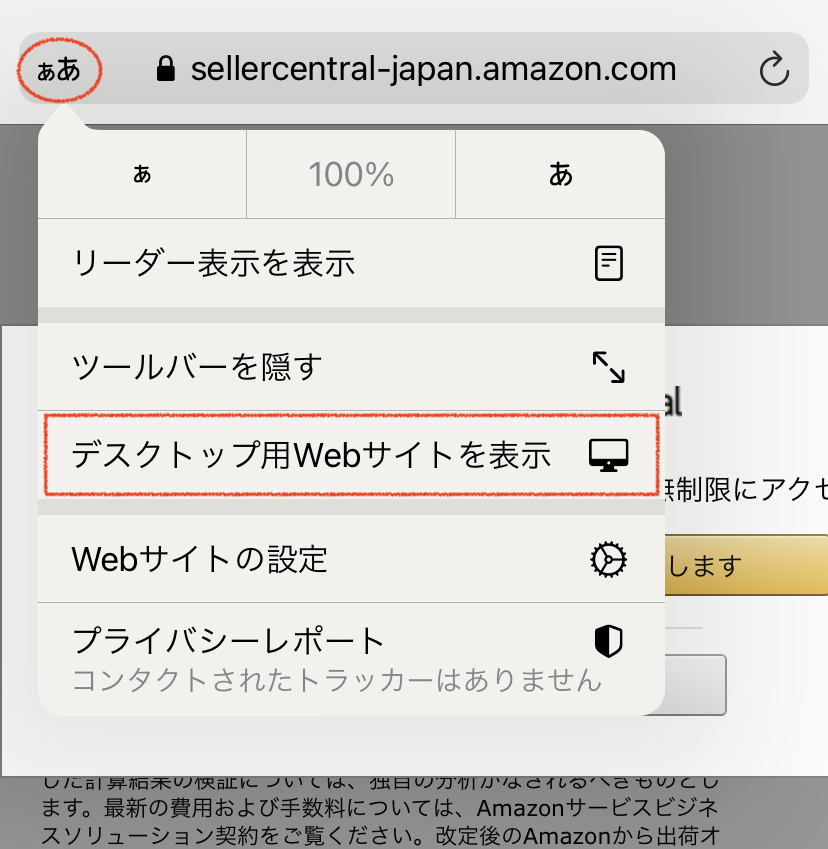Click the hide toolbar diagonal arrows icon
The width and height of the screenshot is (828, 849).
point(608,367)
